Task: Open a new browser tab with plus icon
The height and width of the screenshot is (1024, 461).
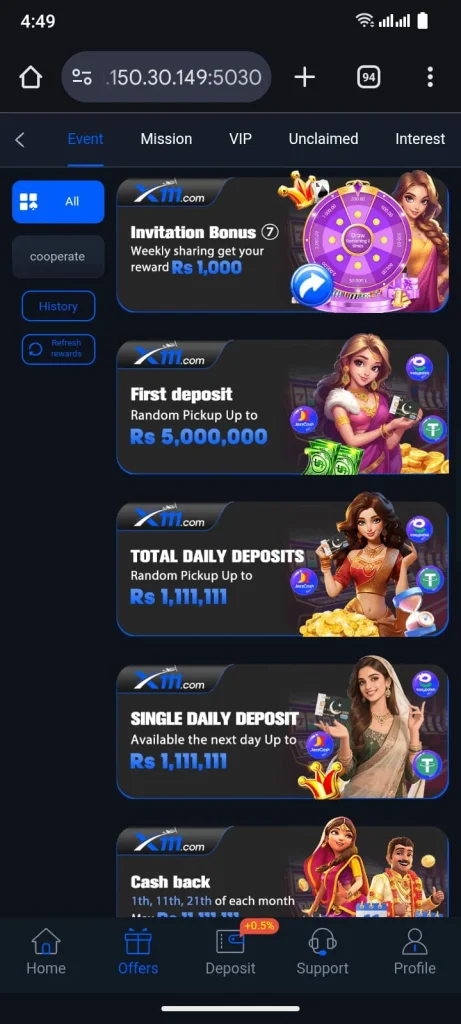Action: 304,77
